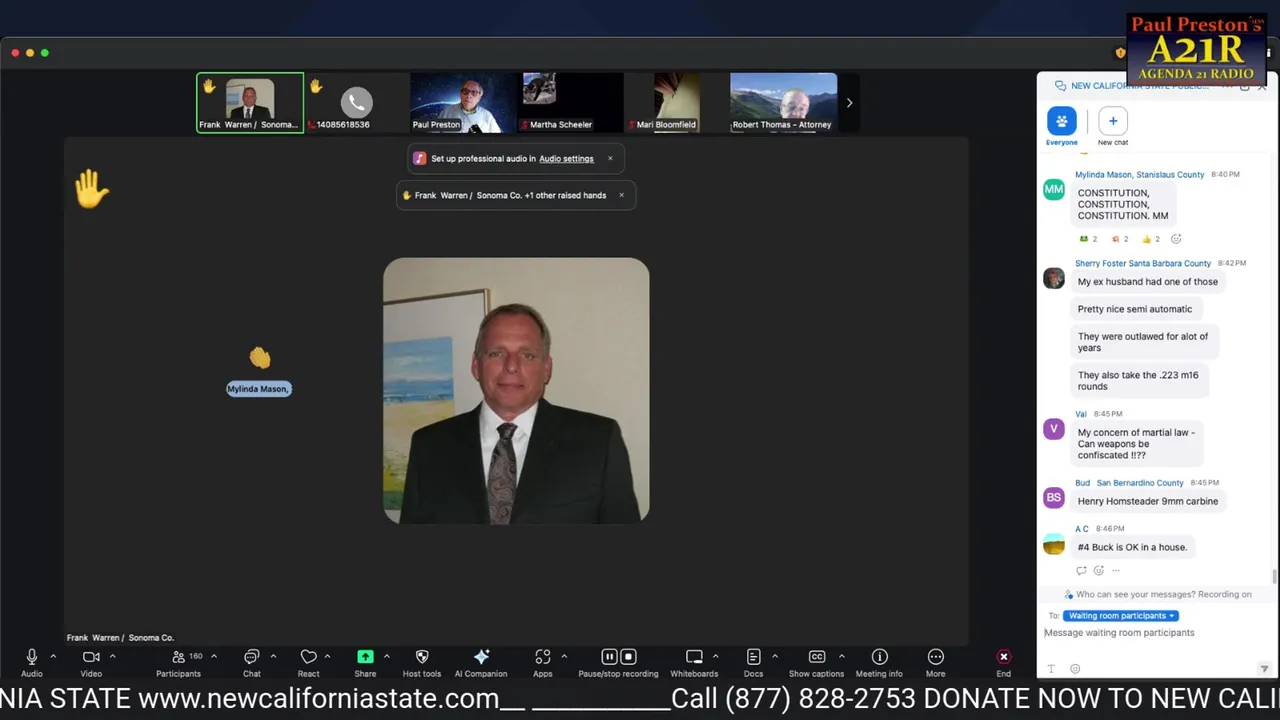Open audio options caret beside the mic
Viewport: 1280px width, 720px height.
[53, 657]
